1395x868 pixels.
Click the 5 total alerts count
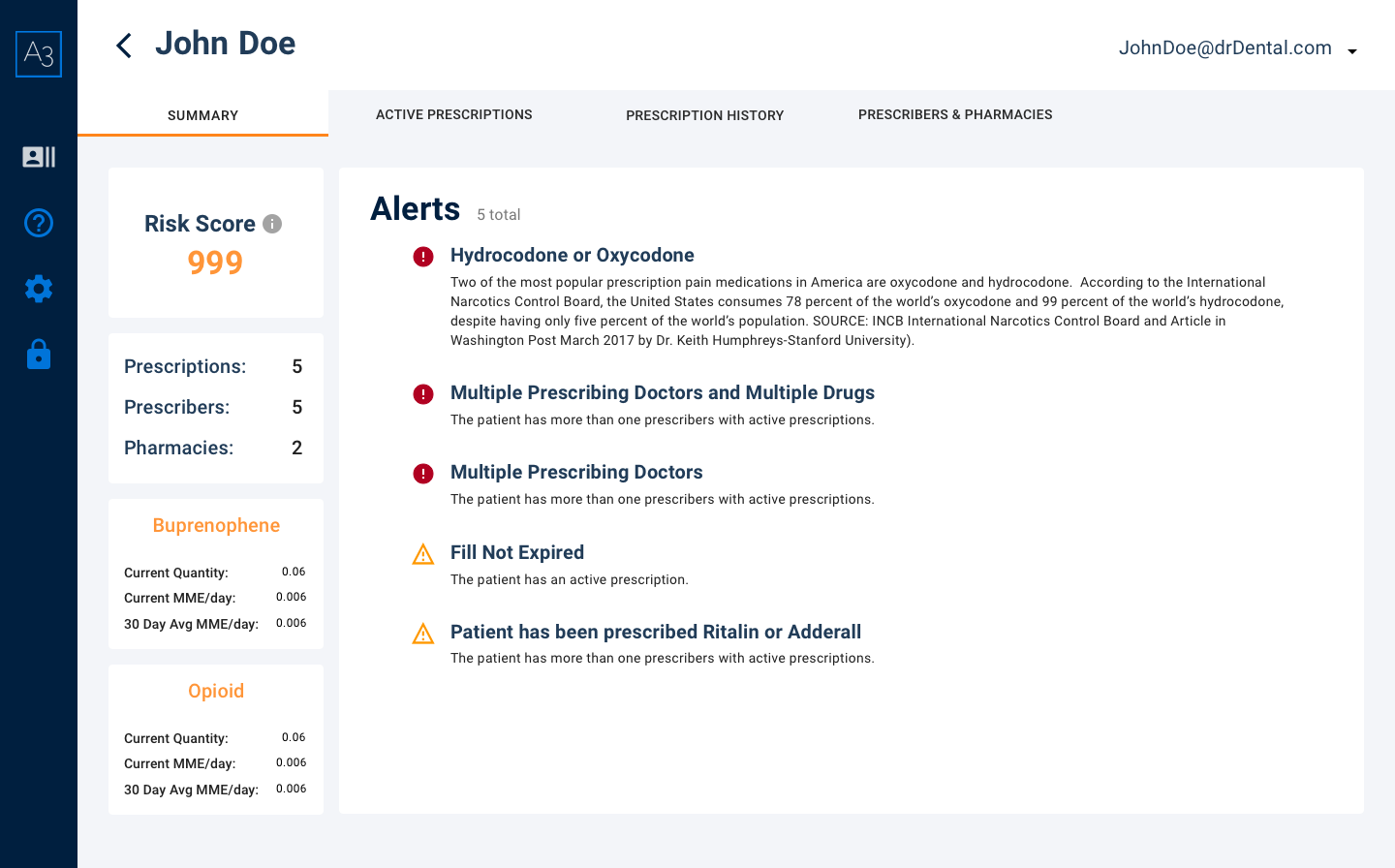point(499,215)
